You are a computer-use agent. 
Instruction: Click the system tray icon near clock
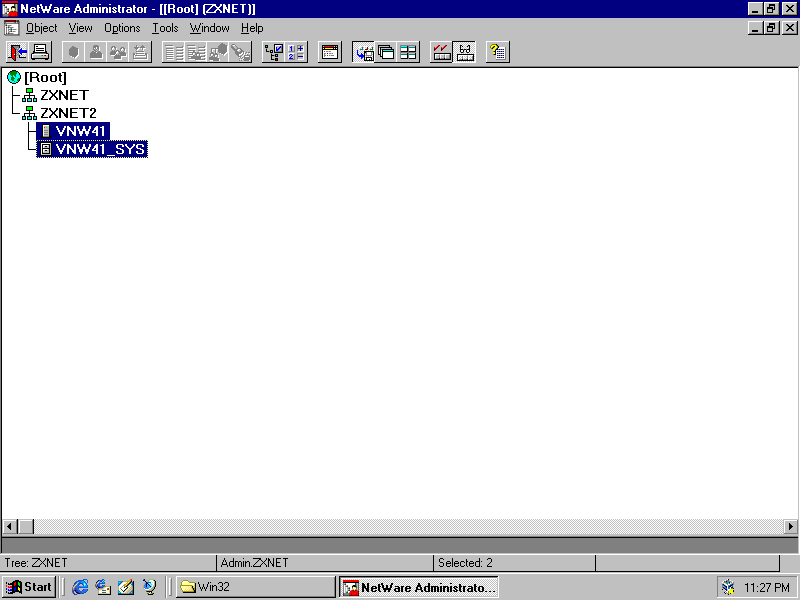point(728,587)
